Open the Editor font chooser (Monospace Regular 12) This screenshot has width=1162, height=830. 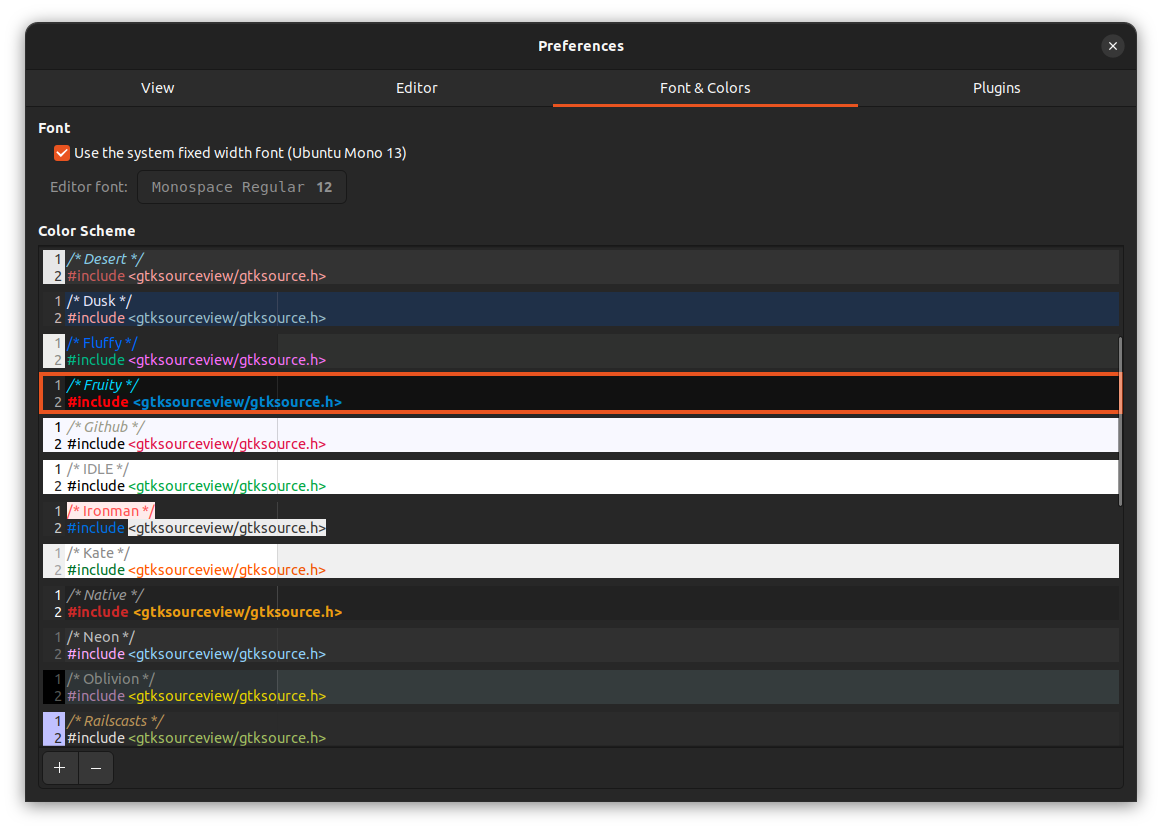(x=242, y=186)
